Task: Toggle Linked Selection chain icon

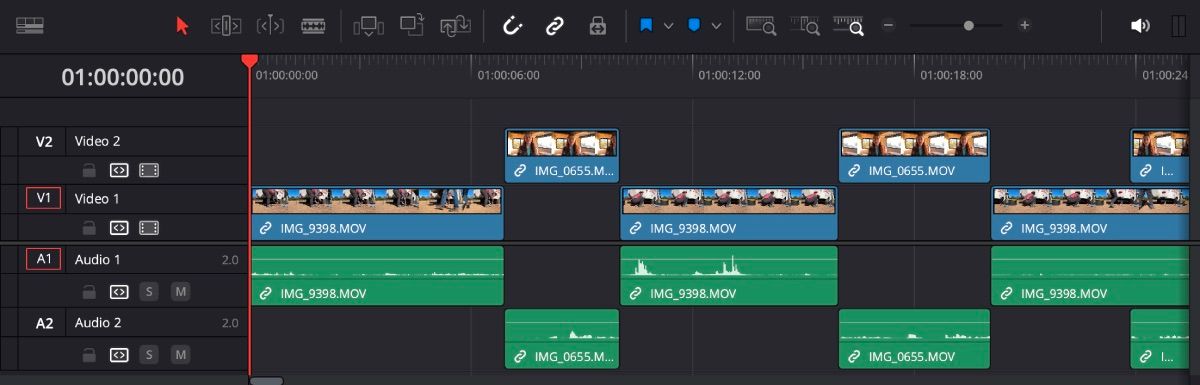Action: pos(555,26)
